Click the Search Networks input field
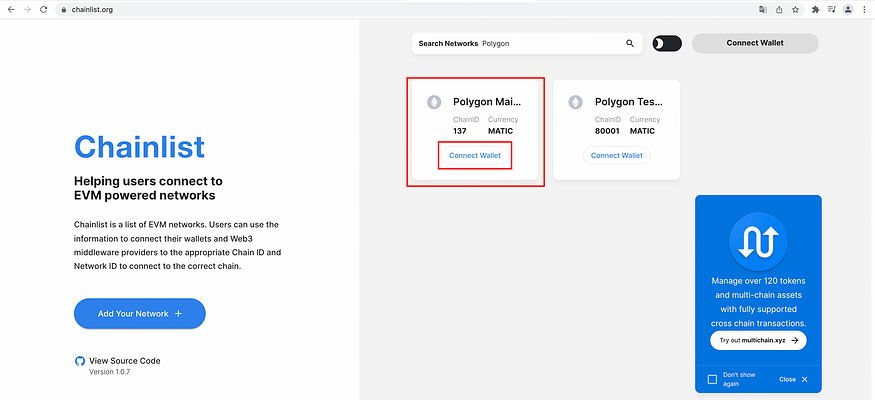 coord(527,44)
